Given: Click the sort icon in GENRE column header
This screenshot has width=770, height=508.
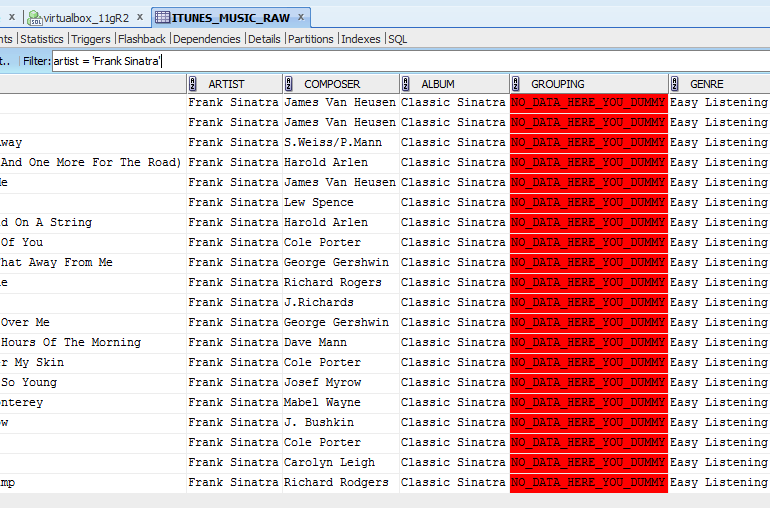Looking at the screenshot, I should [675, 84].
